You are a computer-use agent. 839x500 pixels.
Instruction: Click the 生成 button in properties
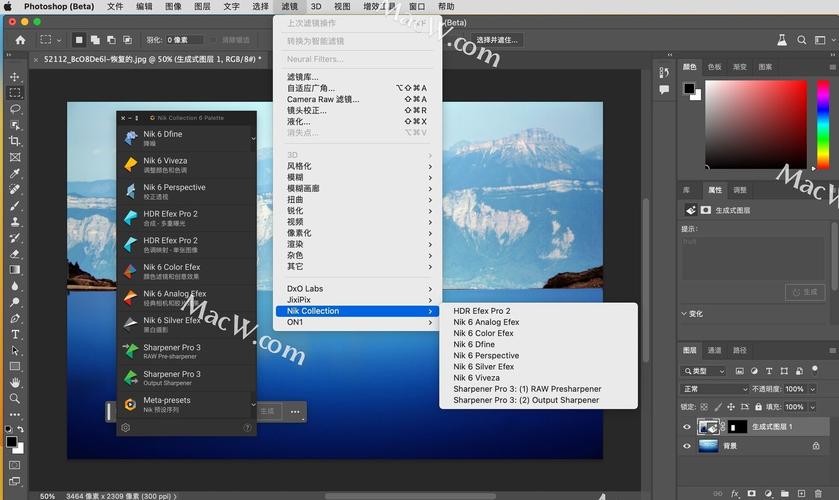[x=805, y=292]
